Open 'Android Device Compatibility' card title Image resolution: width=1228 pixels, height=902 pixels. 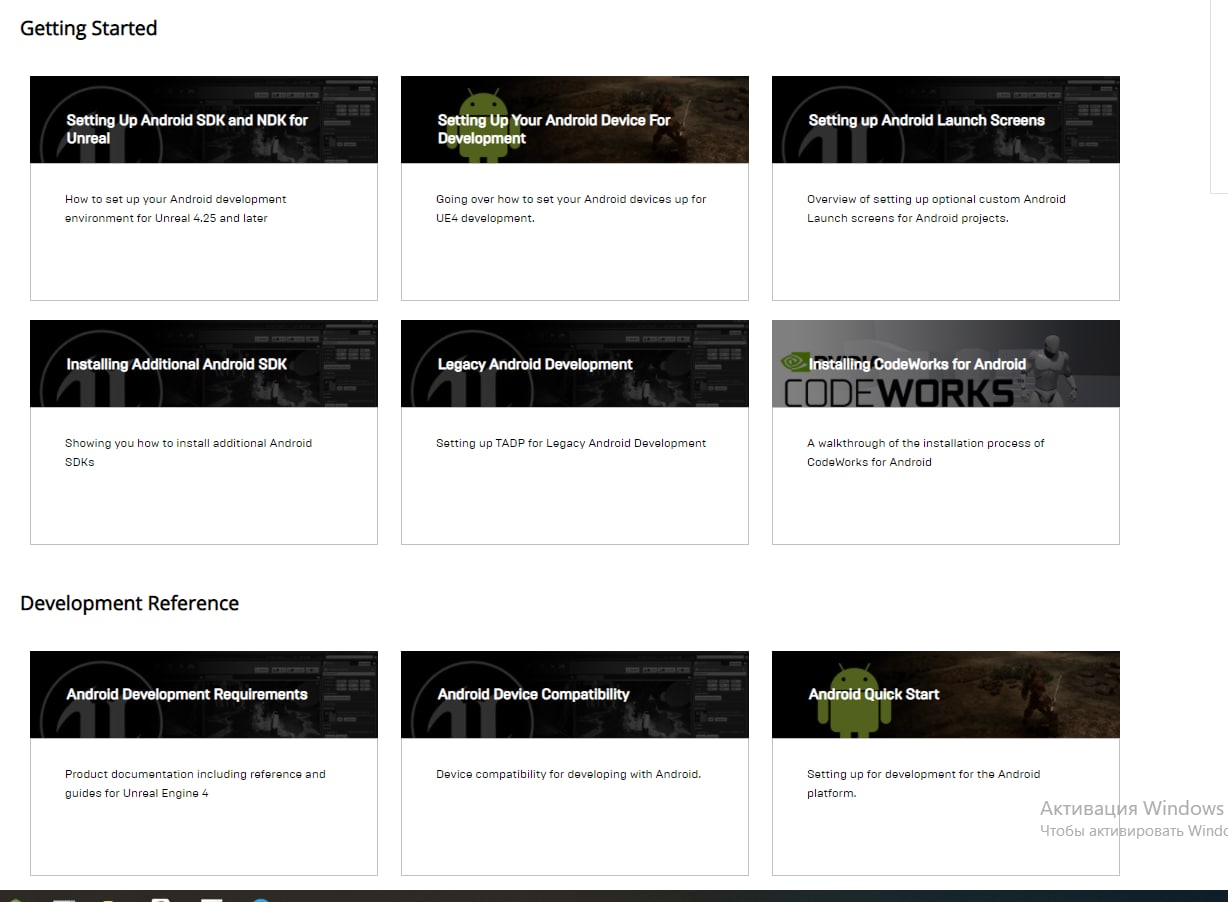[x=534, y=694]
